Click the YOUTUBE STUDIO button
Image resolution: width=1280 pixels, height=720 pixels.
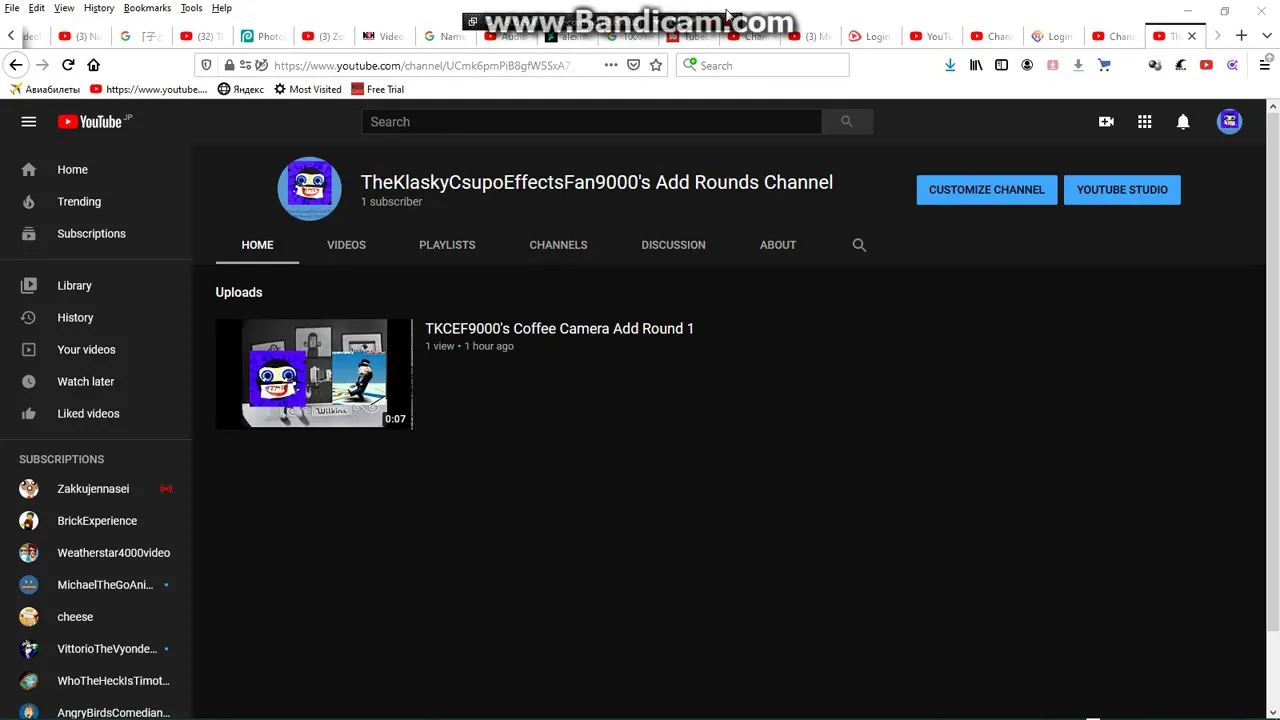click(1122, 190)
